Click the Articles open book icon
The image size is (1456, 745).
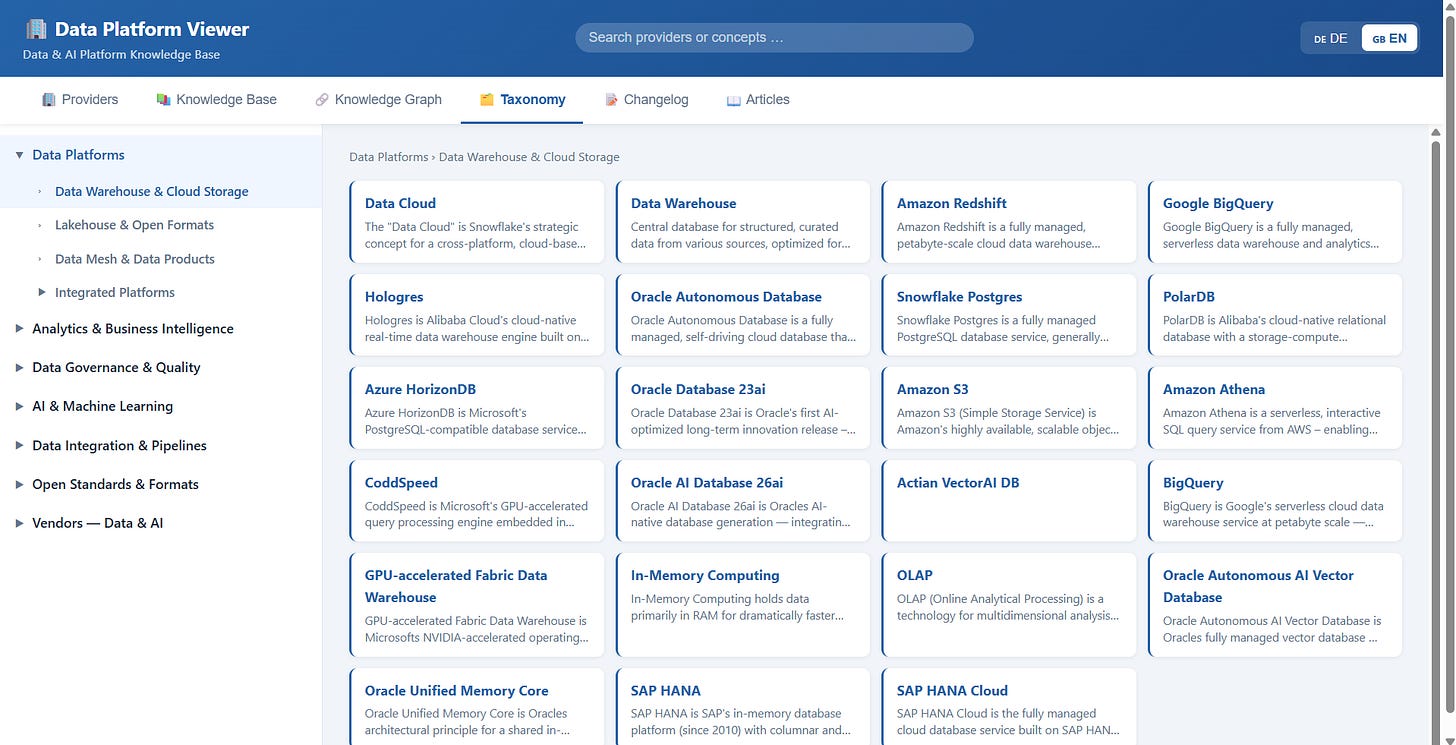click(733, 100)
